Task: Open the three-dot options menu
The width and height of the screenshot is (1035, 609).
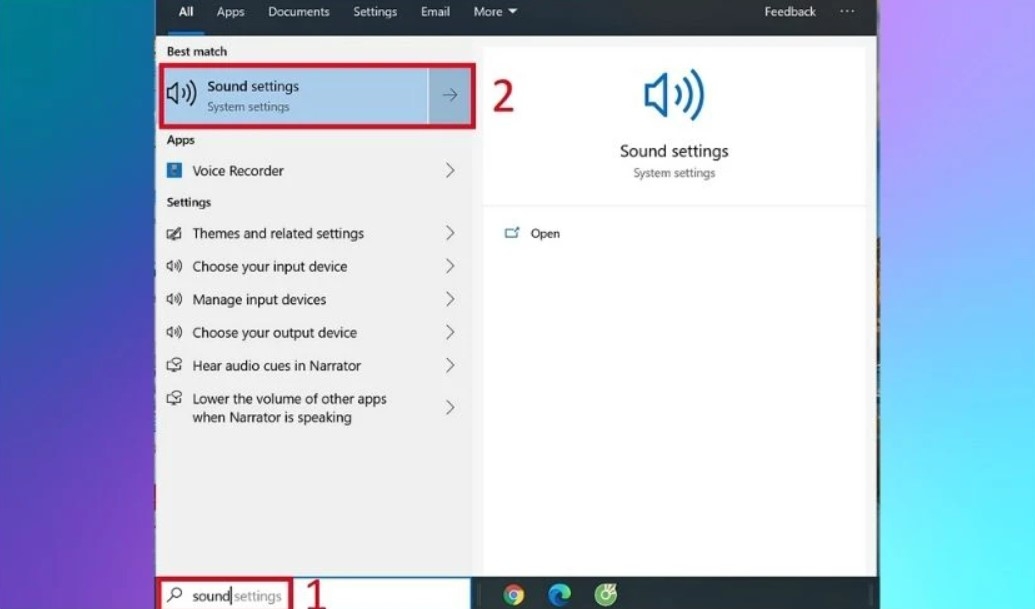Action: click(847, 11)
